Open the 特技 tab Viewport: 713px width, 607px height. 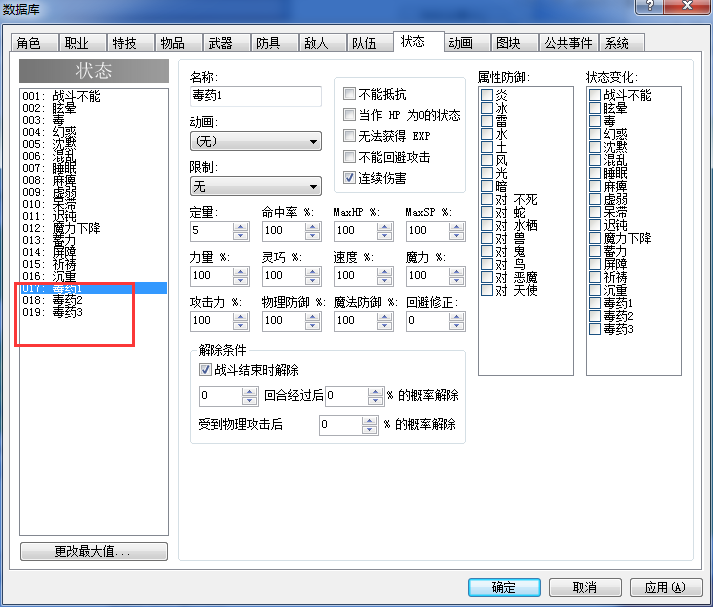tap(131, 43)
